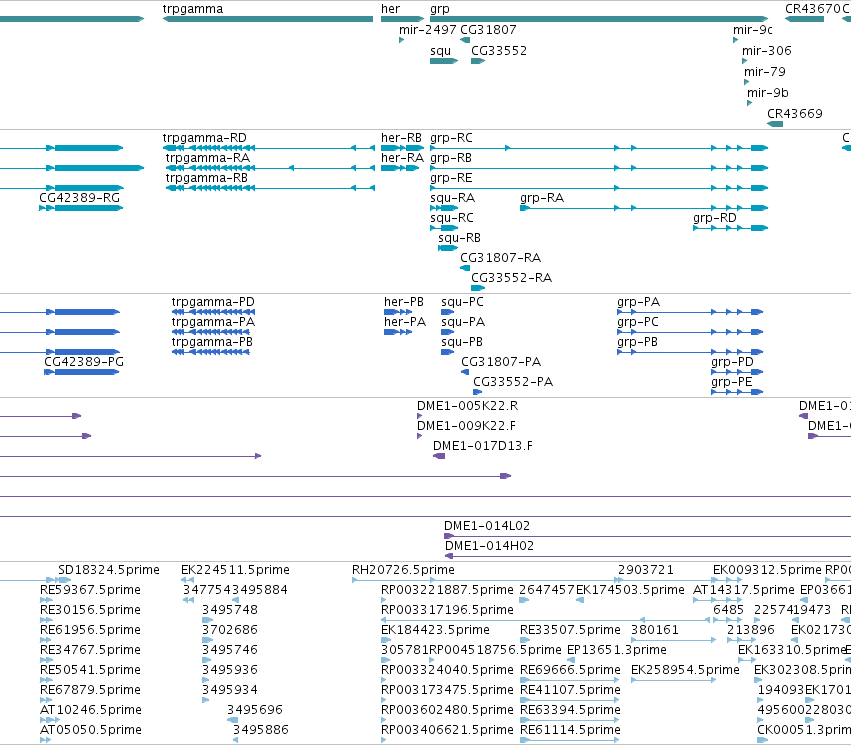Click the grp-PE protein label
851x745 pixels.
pyautogui.click(x=732, y=381)
